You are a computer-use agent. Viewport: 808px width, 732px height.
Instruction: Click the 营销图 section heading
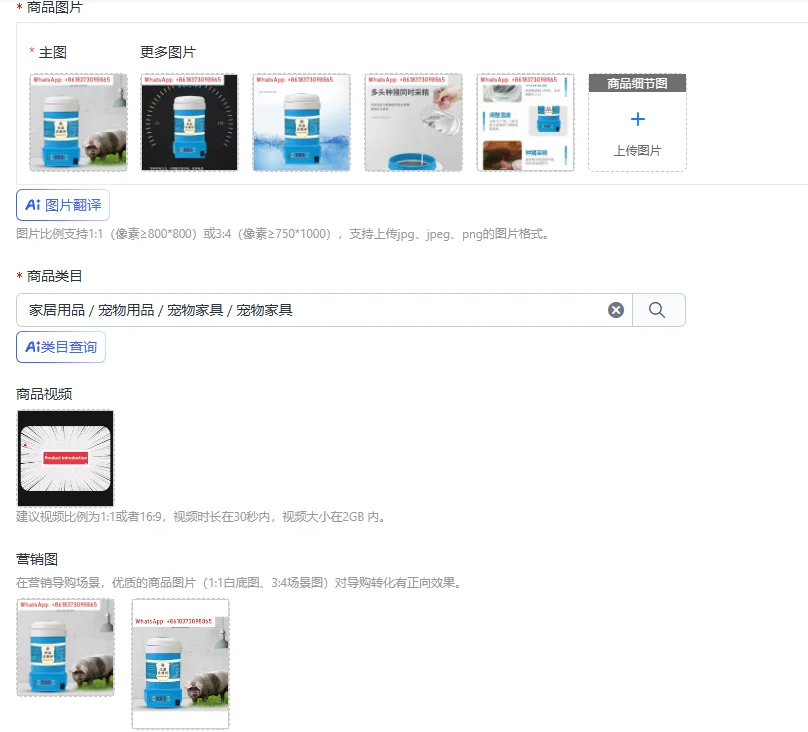(37, 559)
